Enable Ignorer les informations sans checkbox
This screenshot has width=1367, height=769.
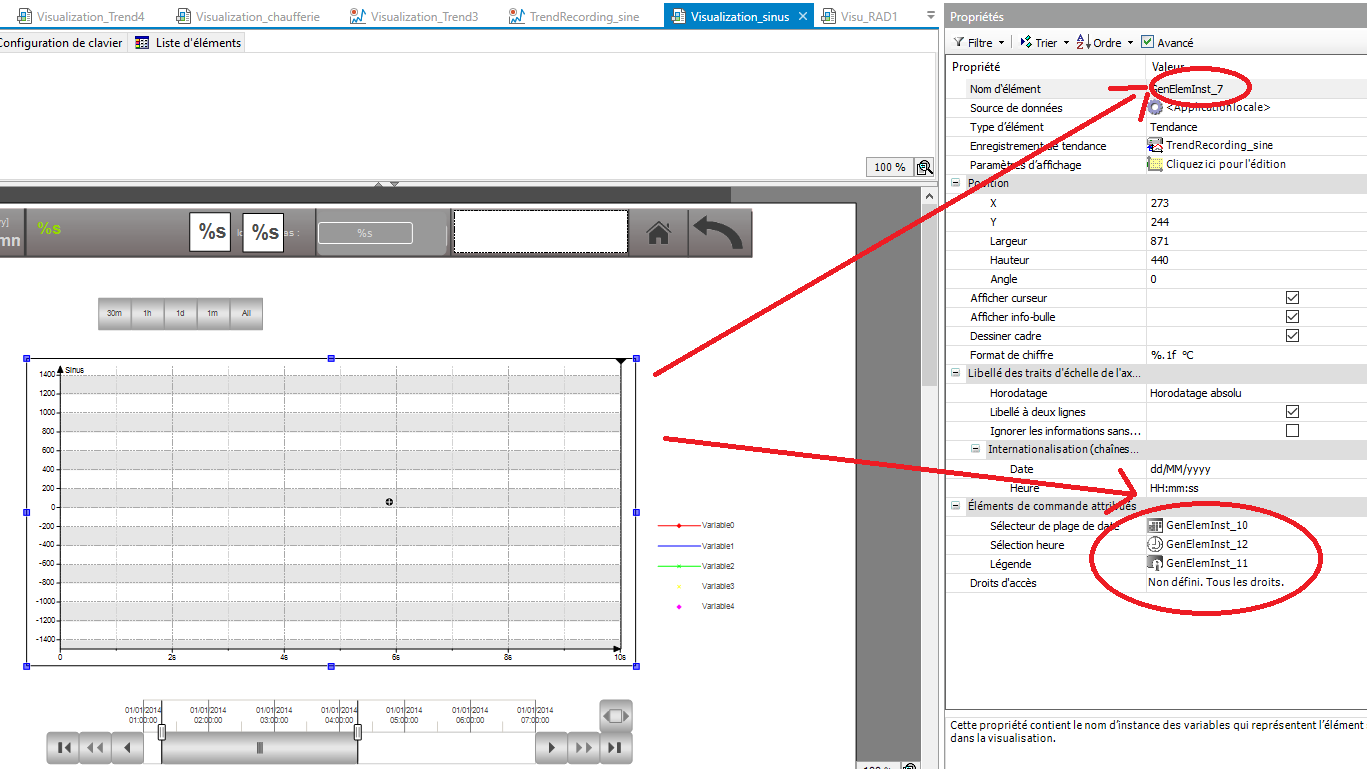[1292, 431]
